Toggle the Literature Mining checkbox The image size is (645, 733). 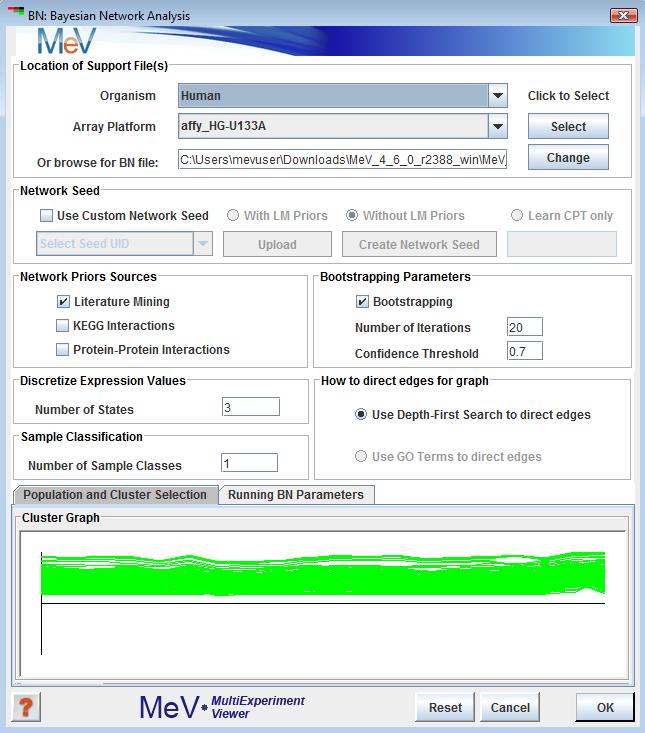tap(64, 301)
